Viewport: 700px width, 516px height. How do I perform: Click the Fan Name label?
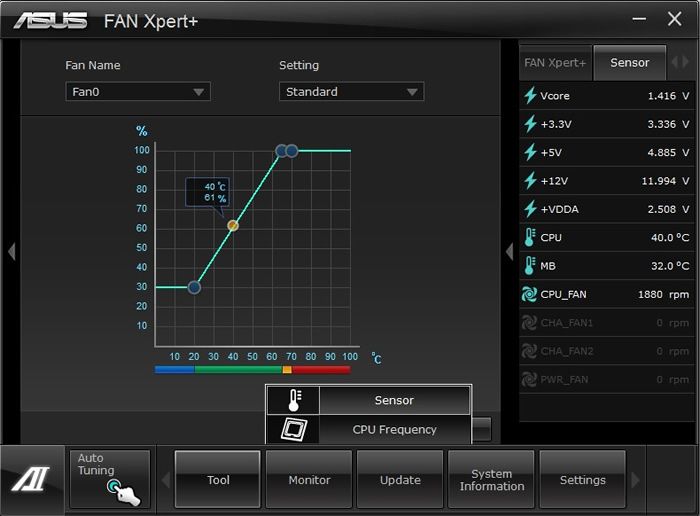pos(93,65)
